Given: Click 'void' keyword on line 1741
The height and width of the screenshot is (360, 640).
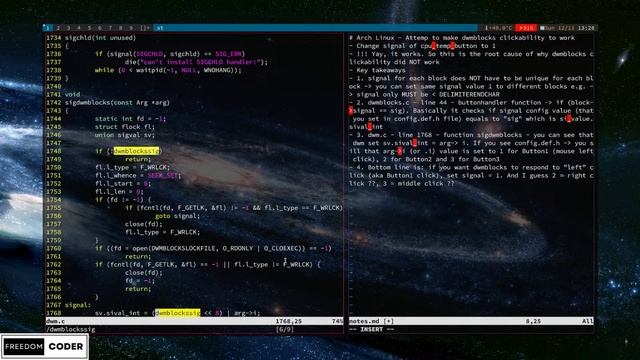Looking at the screenshot, I should 73,94.
